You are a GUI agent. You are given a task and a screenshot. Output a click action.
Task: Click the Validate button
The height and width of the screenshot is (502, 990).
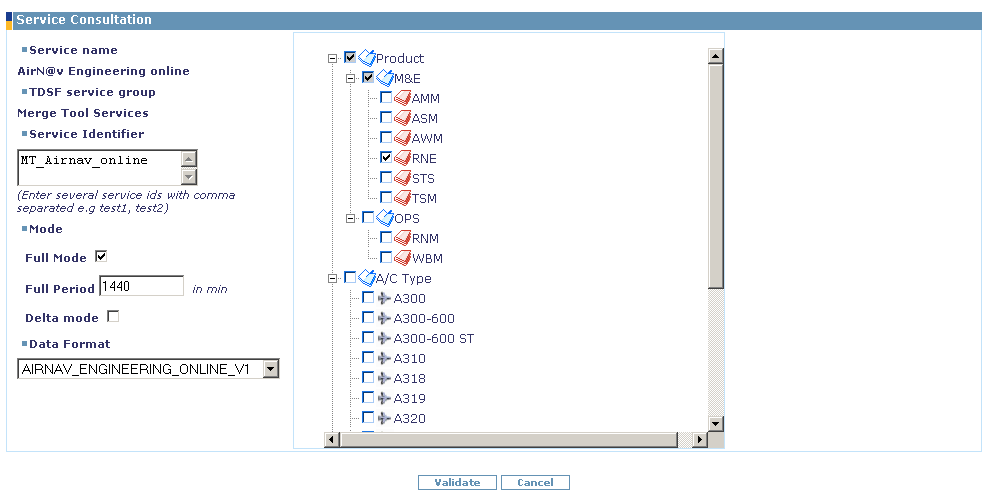[x=457, y=482]
